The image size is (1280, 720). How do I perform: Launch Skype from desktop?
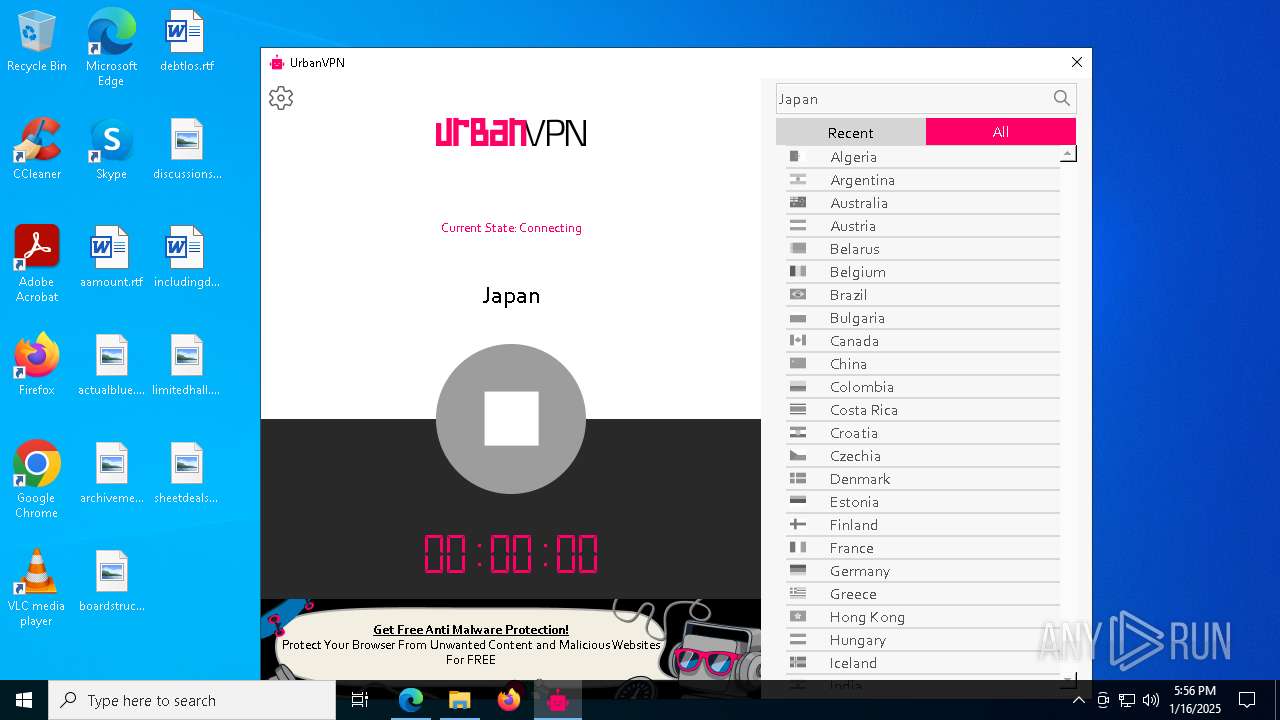tap(111, 149)
